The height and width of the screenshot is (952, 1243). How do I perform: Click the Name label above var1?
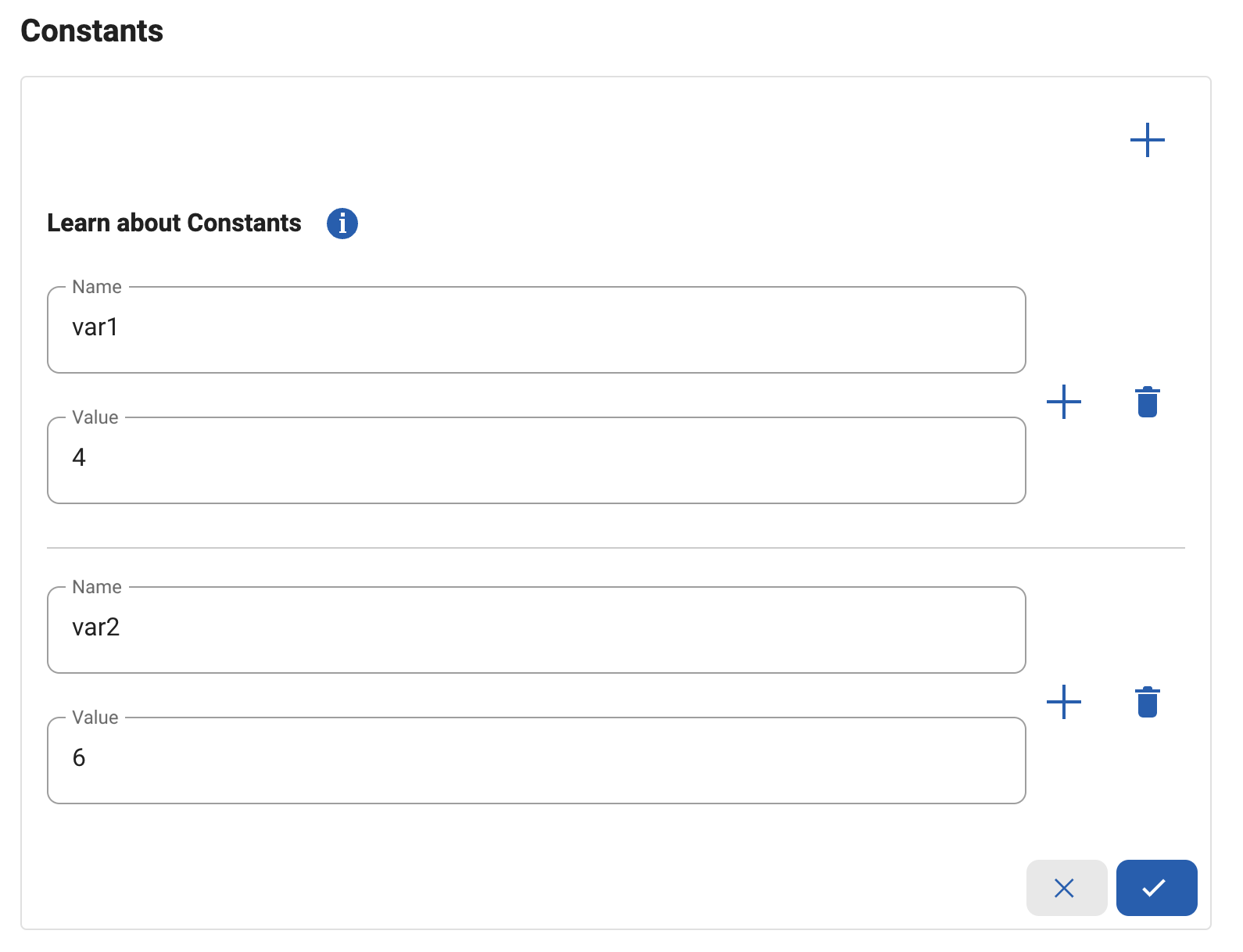[97, 287]
